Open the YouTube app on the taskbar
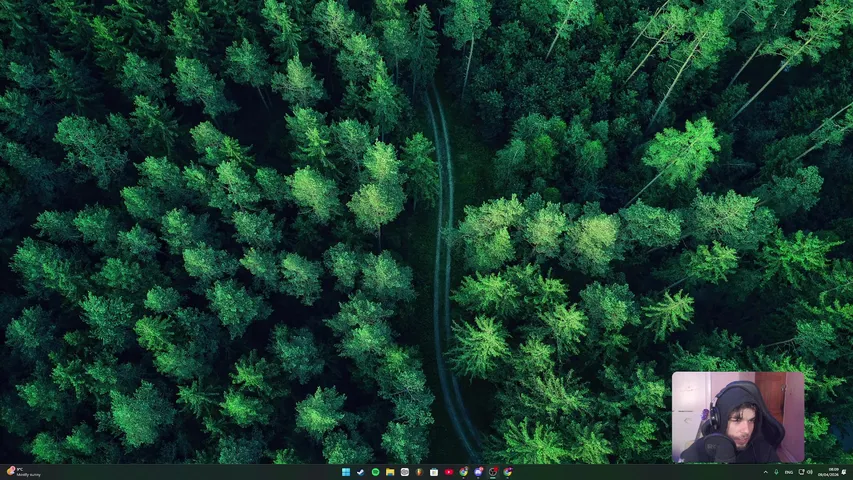Viewport: 853px width, 480px height. 449,472
